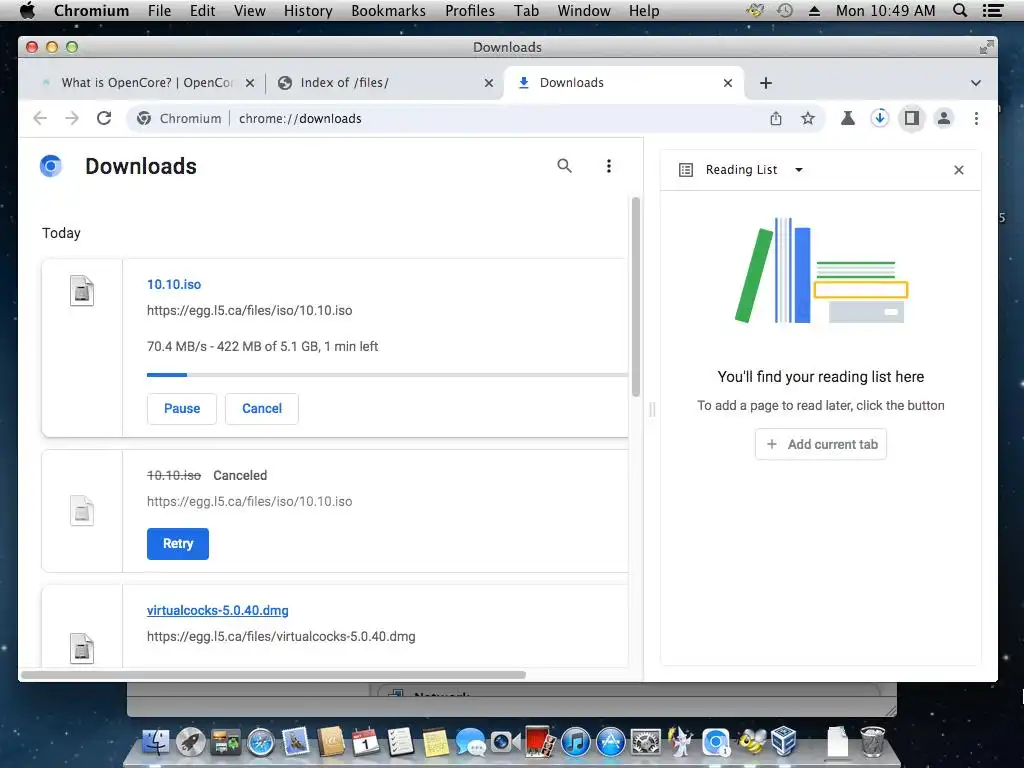Open the flask experiments icon in toolbar

point(848,118)
